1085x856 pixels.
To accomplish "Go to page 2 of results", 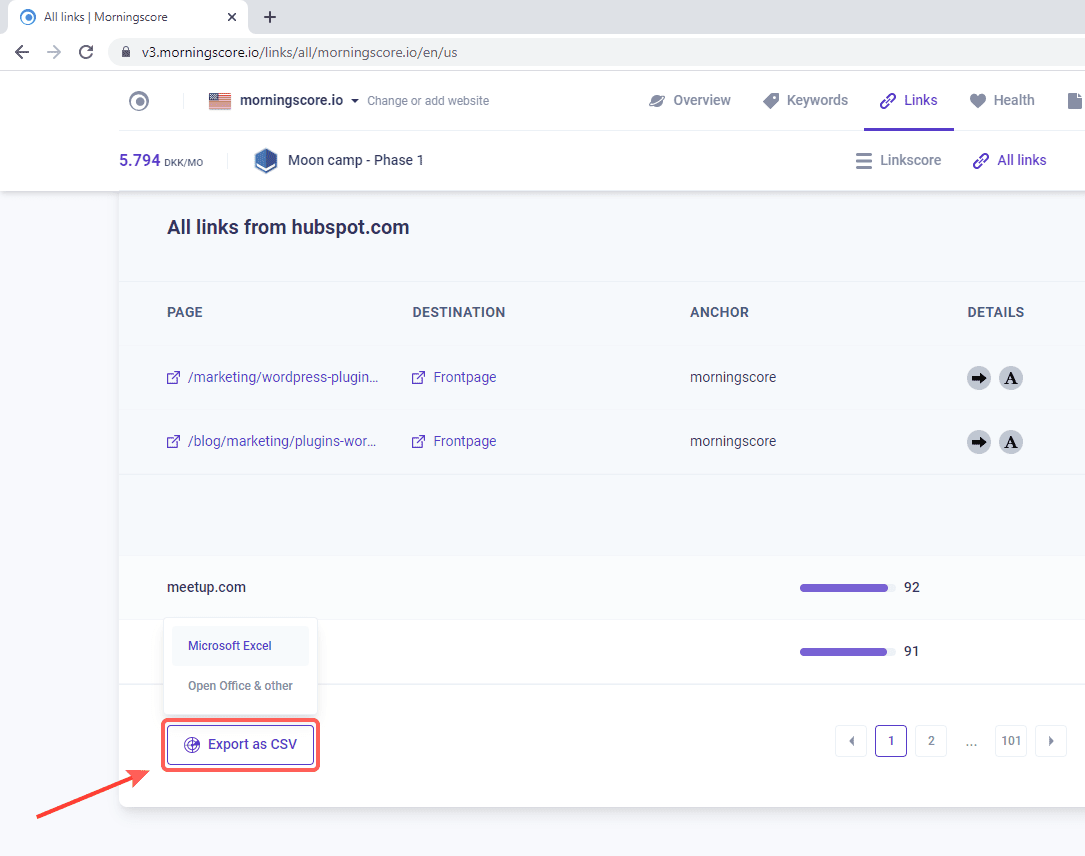I will pos(931,741).
